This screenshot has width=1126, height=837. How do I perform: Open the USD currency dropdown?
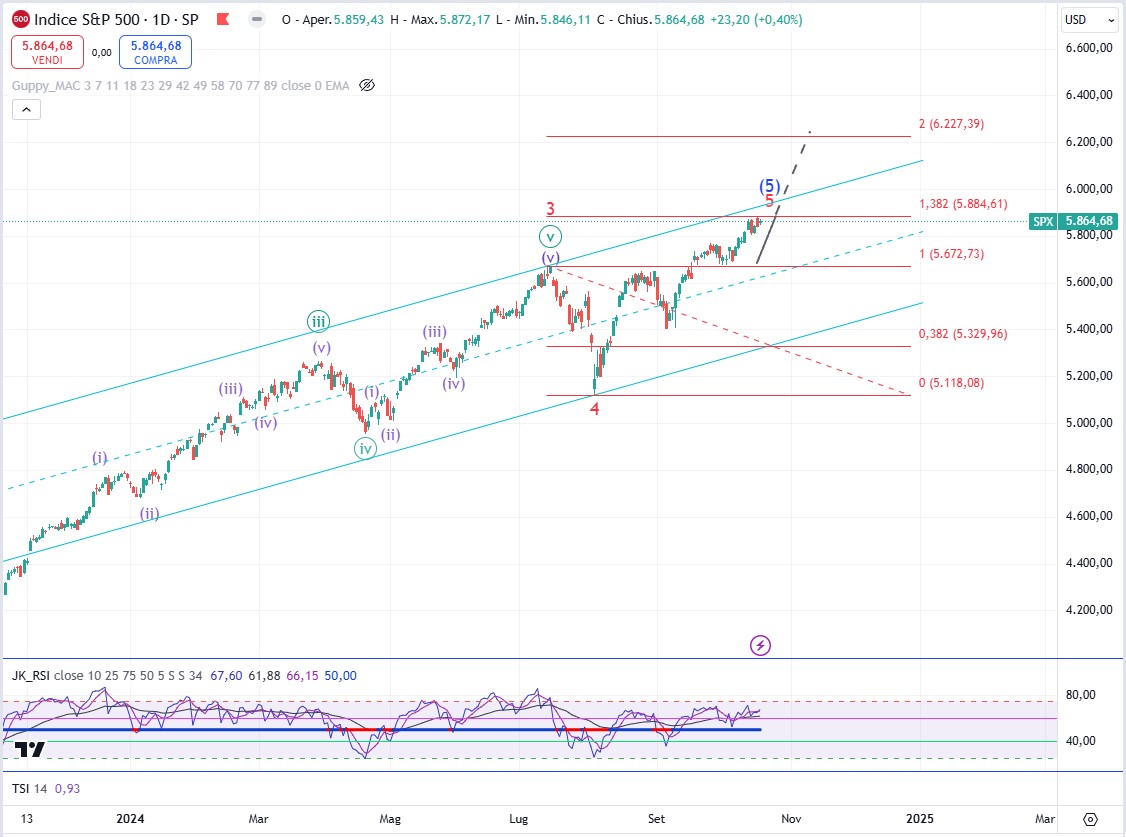(x=1089, y=20)
